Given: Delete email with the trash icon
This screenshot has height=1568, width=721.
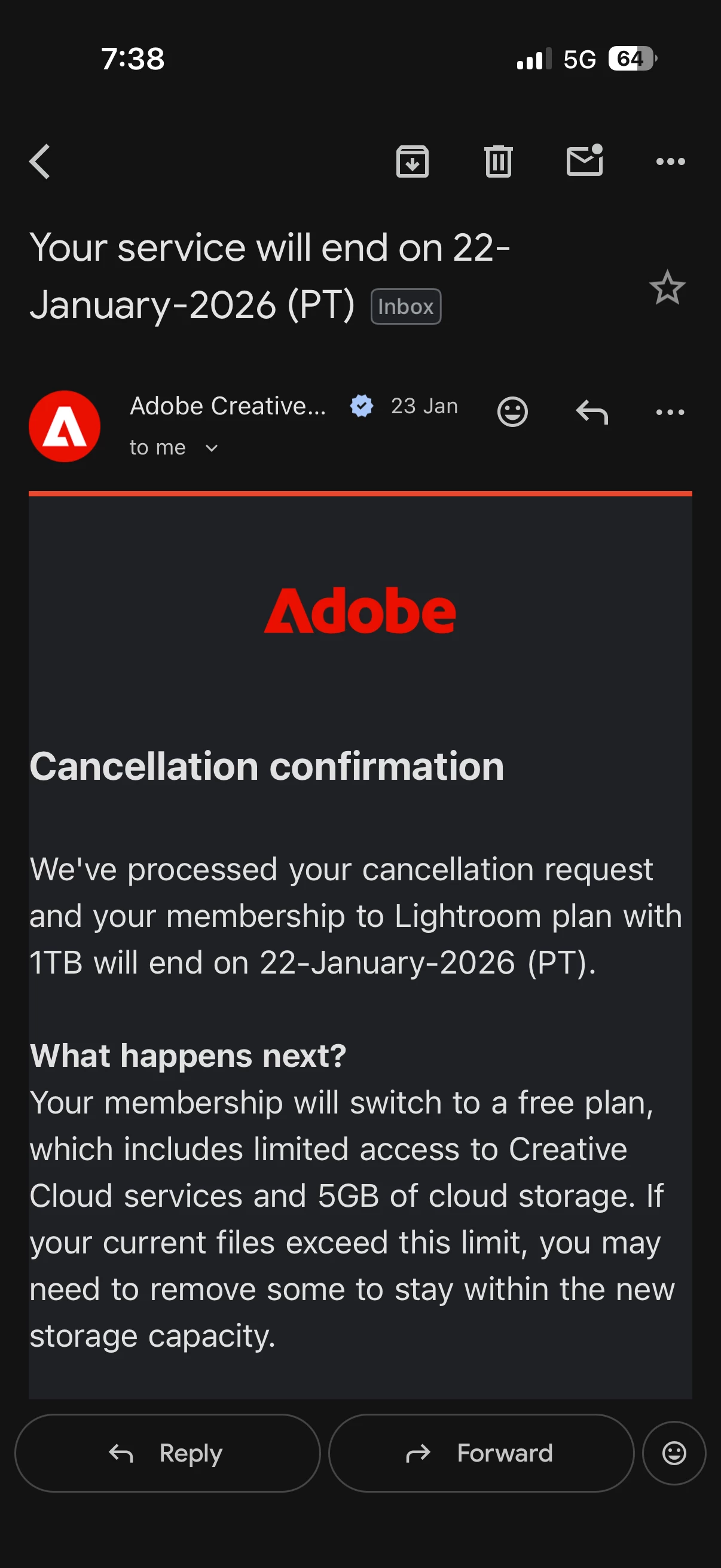Looking at the screenshot, I should [499, 162].
